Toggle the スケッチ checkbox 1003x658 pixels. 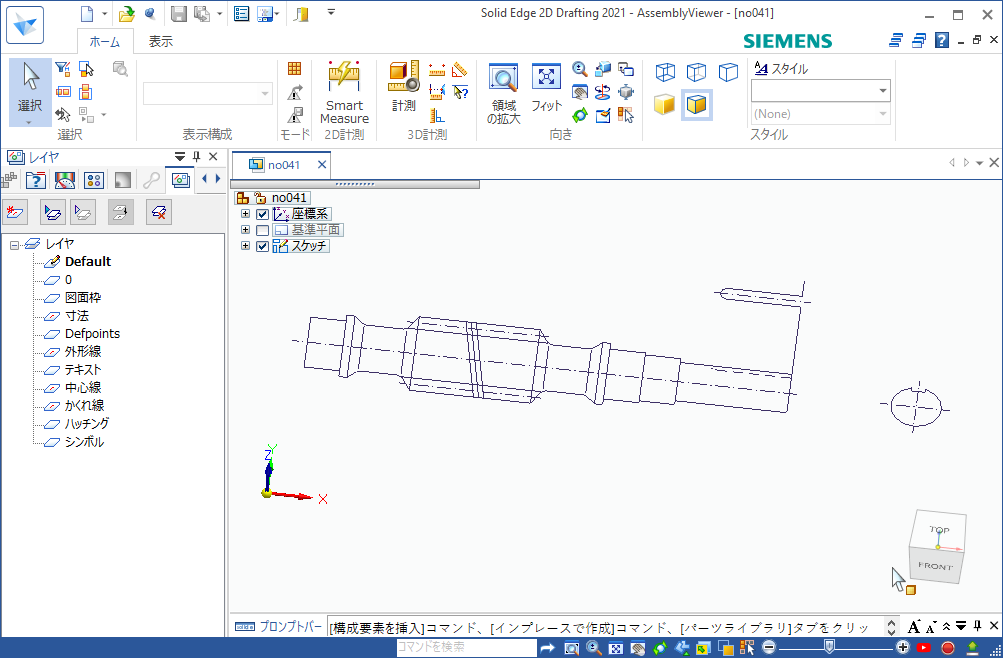pyautogui.click(x=262, y=246)
